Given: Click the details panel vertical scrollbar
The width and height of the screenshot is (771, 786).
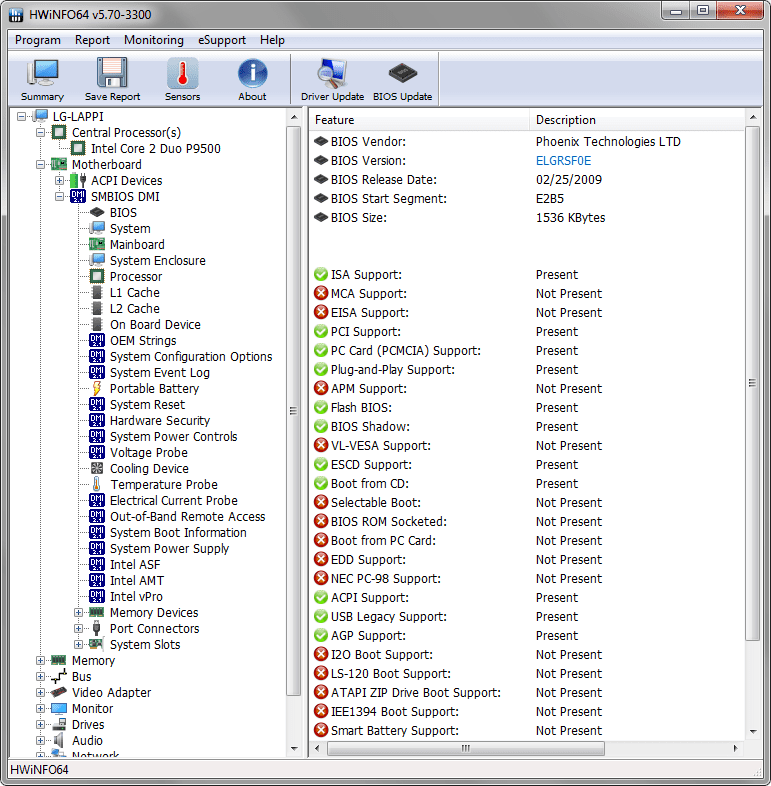Looking at the screenshot, I should (752, 383).
